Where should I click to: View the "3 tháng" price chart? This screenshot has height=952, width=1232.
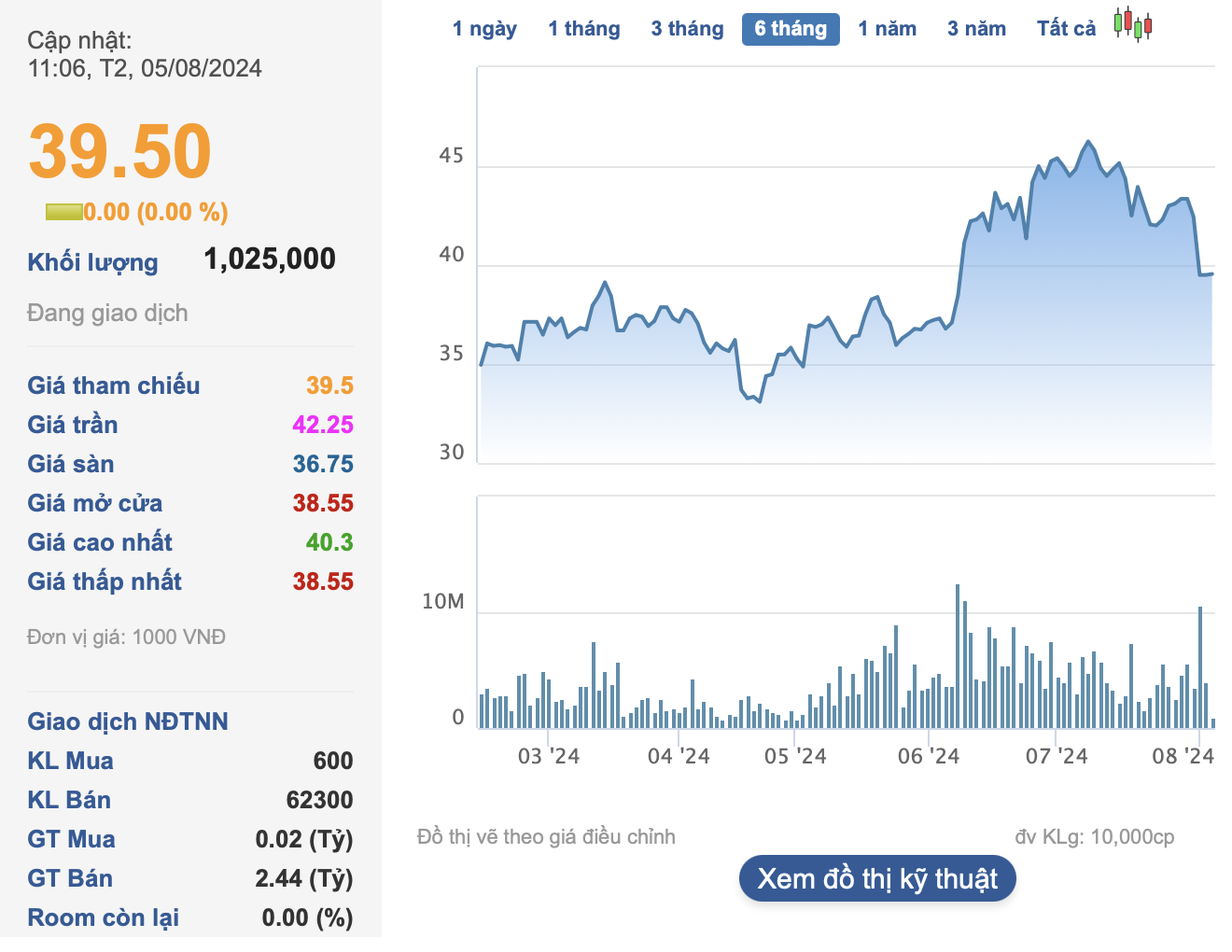coord(687,28)
